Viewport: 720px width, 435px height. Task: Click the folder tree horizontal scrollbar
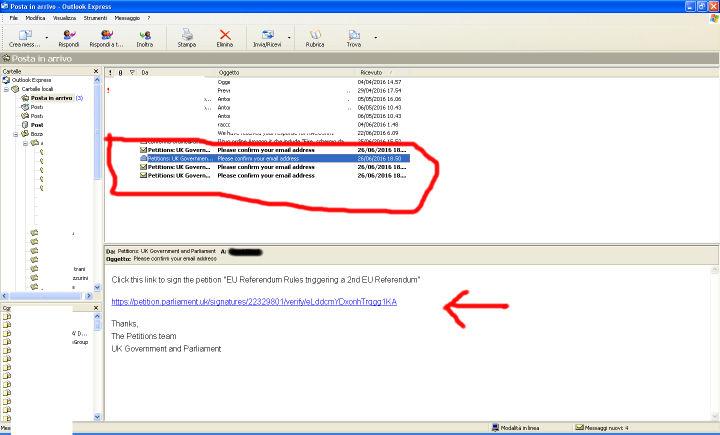point(47,296)
